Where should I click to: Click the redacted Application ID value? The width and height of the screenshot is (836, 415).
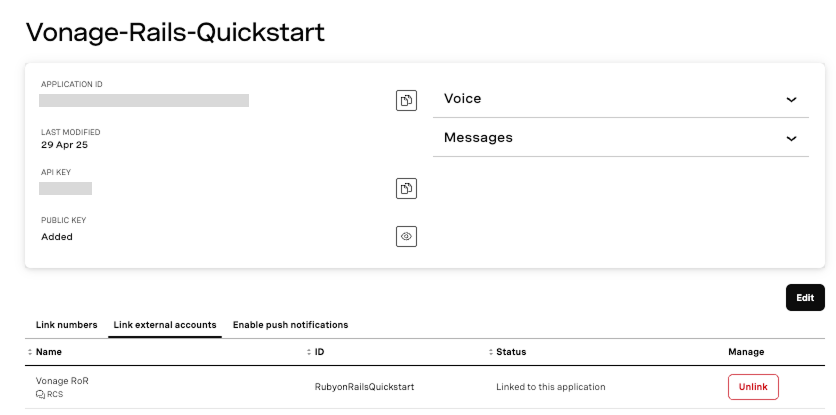(144, 100)
